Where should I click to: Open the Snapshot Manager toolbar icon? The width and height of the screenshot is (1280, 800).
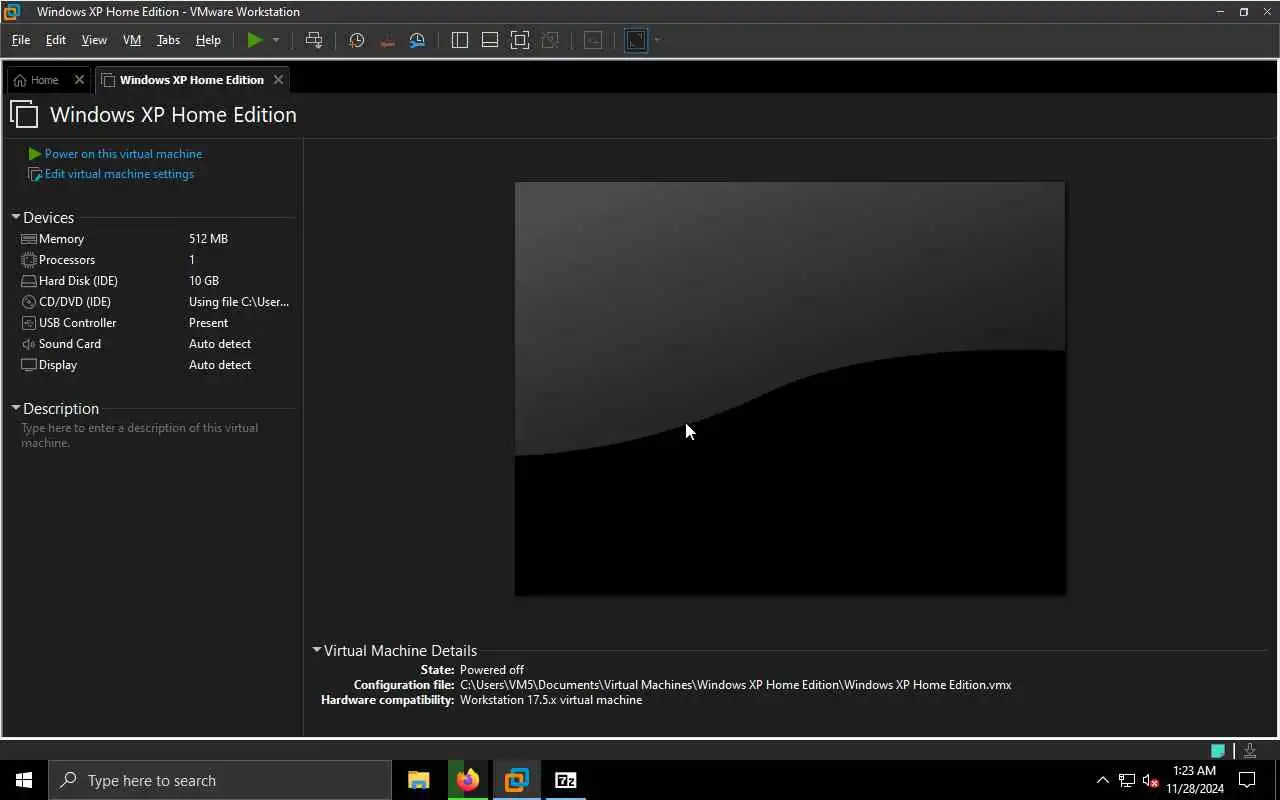click(417, 40)
